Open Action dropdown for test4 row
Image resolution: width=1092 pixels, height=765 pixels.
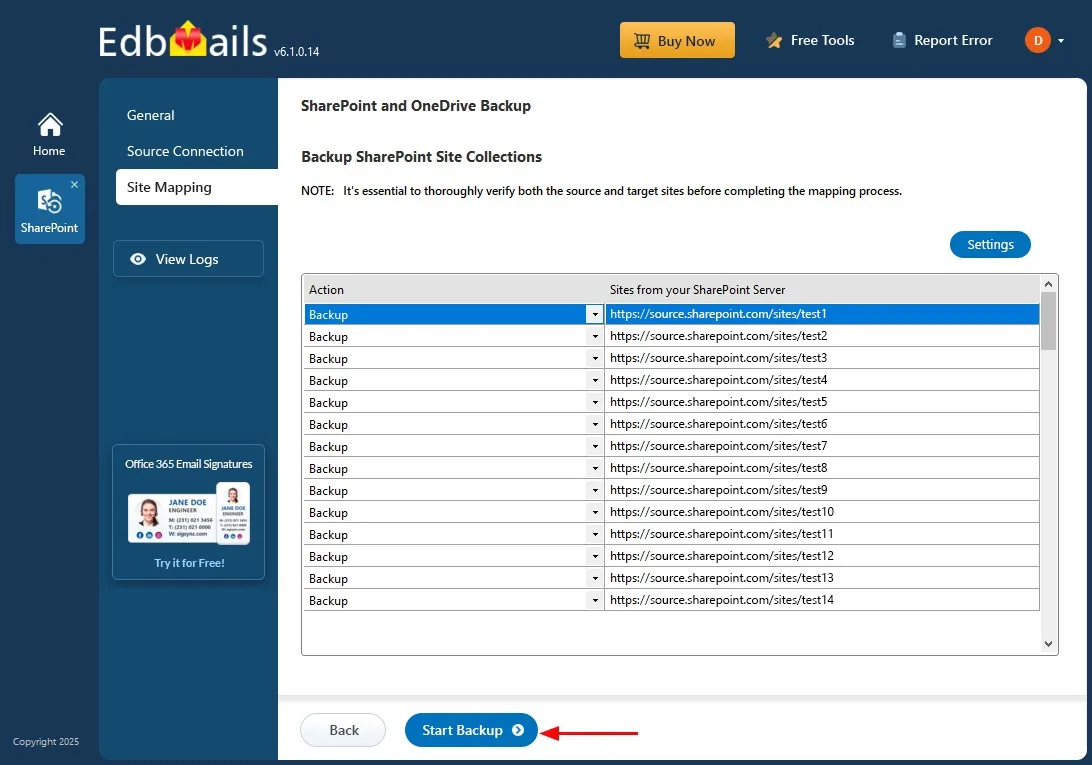(x=595, y=380)
